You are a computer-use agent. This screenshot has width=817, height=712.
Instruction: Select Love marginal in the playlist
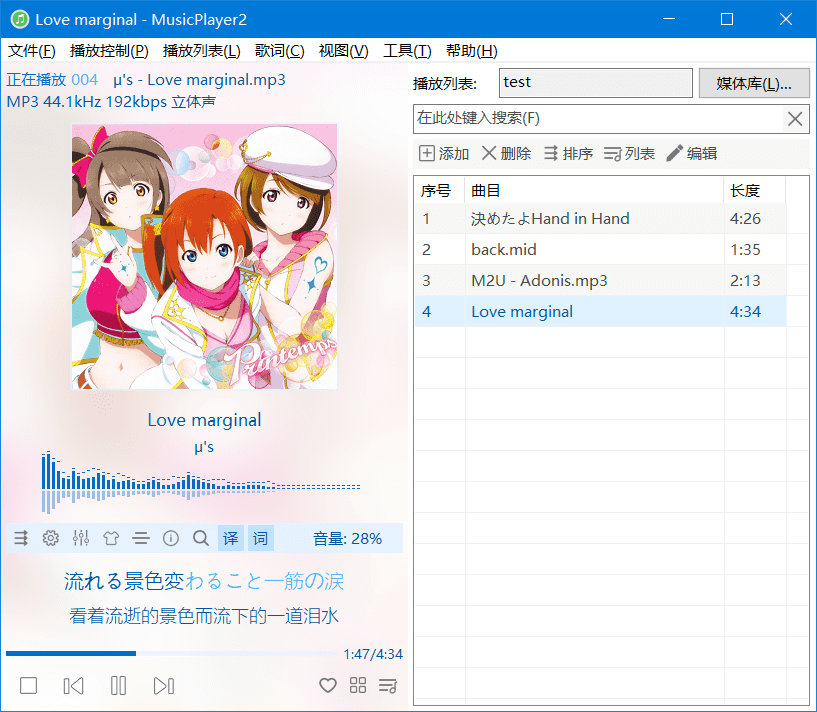[600, 311]
